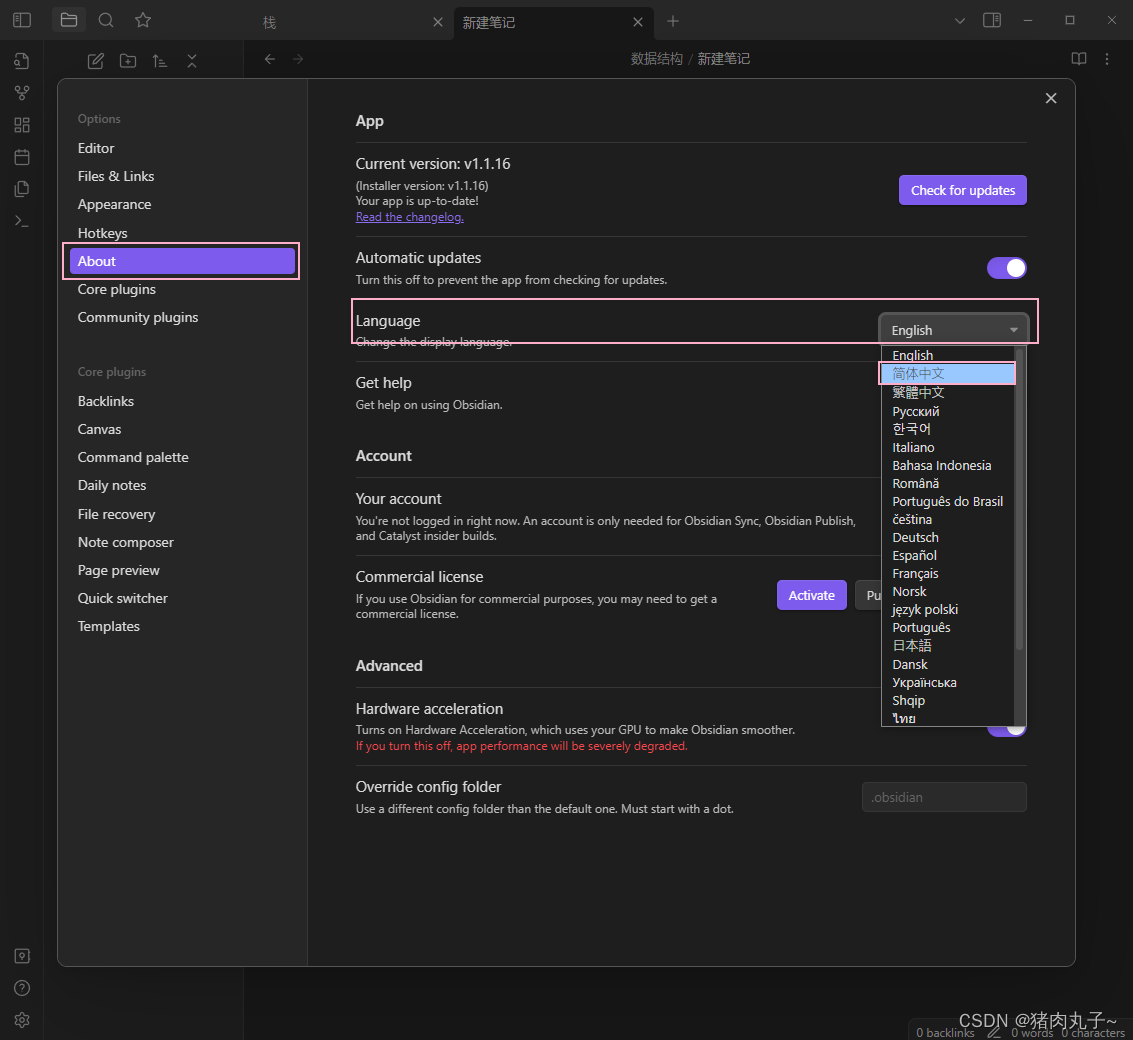This screenshot has width=1133, height=1040.
Task: Open the file explorer folder icon
Action: [69, 20]
